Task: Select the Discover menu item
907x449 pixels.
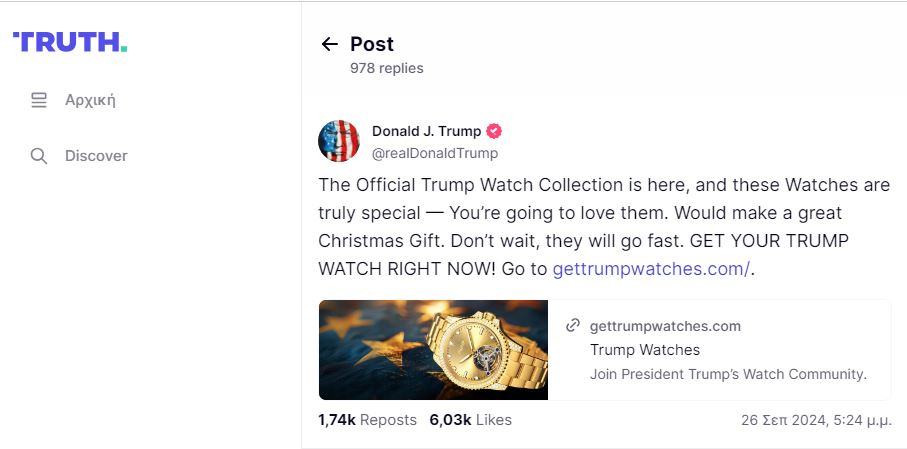Action: (x=96, y=156)
